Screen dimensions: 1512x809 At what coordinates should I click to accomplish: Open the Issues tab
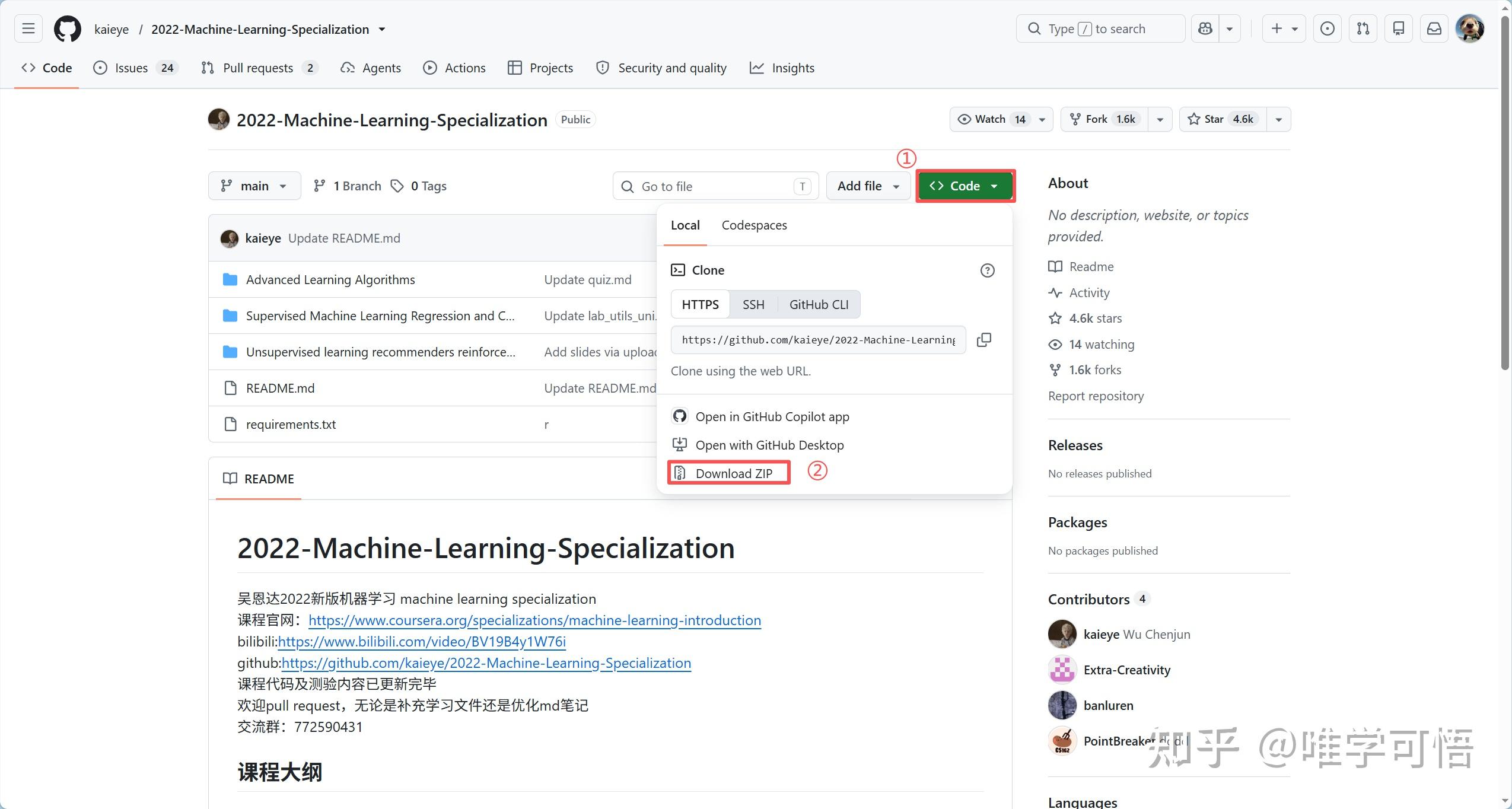point(136,68)
